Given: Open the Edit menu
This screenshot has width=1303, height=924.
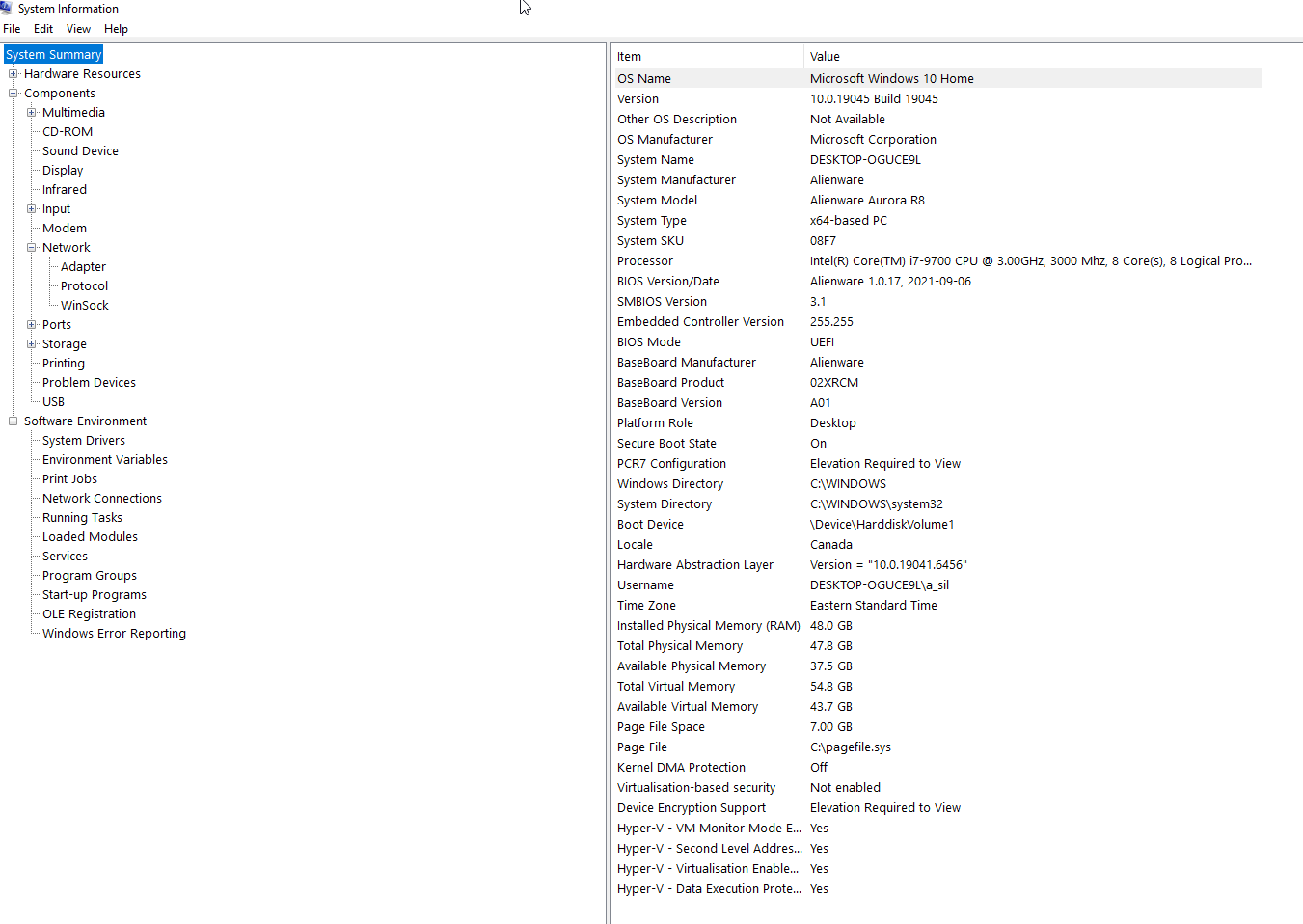Looking at the screenshot, I should point(43,29).
